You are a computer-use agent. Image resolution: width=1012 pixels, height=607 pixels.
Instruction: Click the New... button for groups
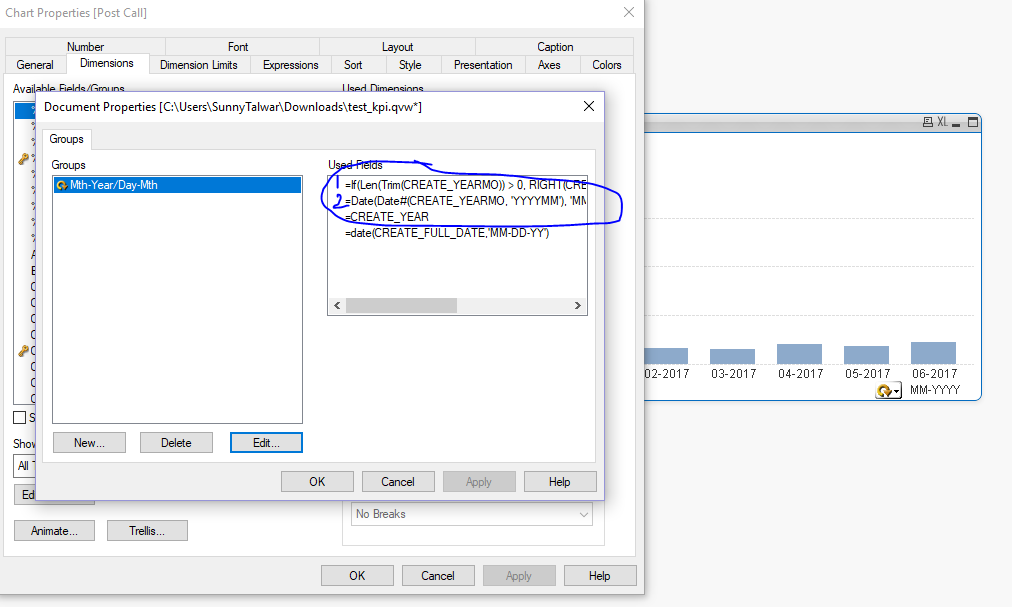89,443
